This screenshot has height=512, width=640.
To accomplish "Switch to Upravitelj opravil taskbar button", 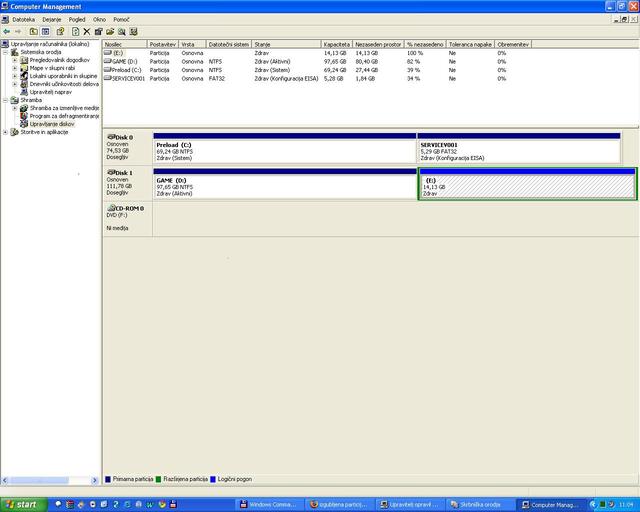I will [409, 505].
